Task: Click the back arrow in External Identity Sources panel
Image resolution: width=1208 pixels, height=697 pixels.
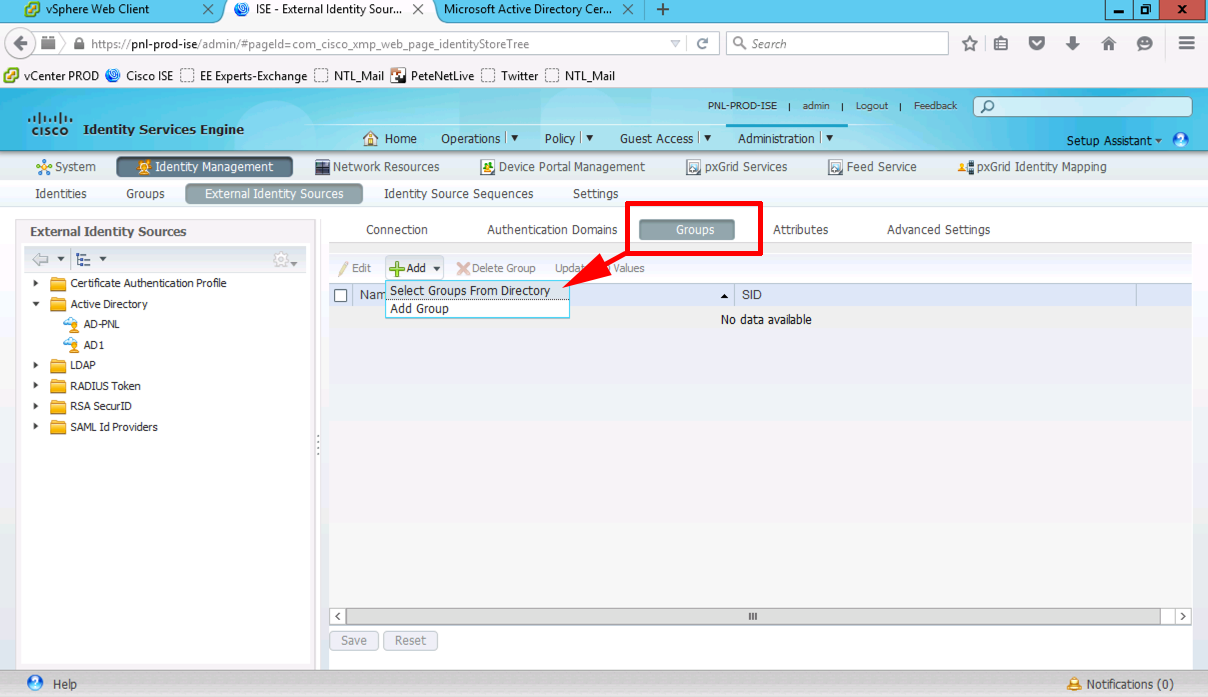Action: [41, 260]
